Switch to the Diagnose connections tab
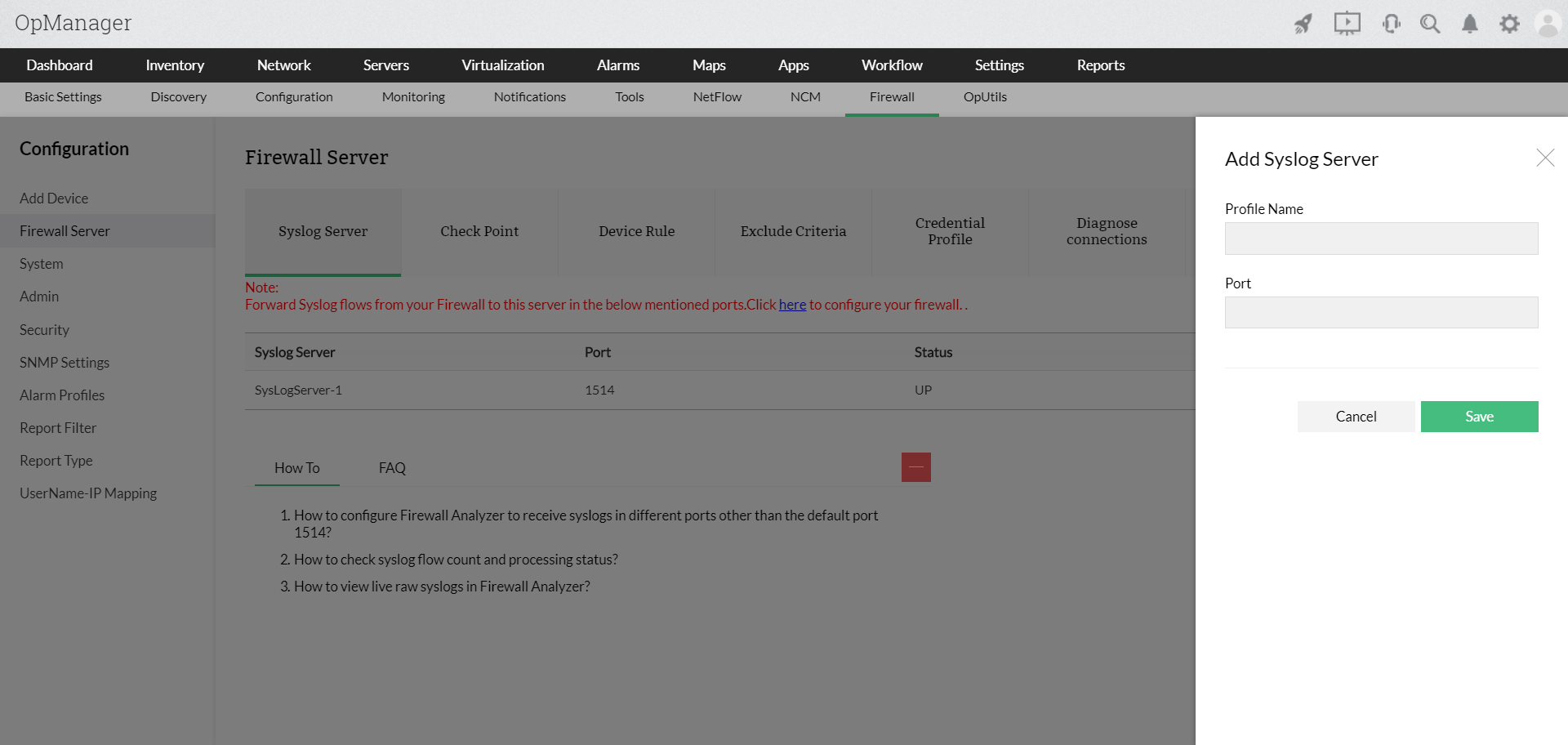Viewport: 1568px width, 745px height. coord(1107,232)
